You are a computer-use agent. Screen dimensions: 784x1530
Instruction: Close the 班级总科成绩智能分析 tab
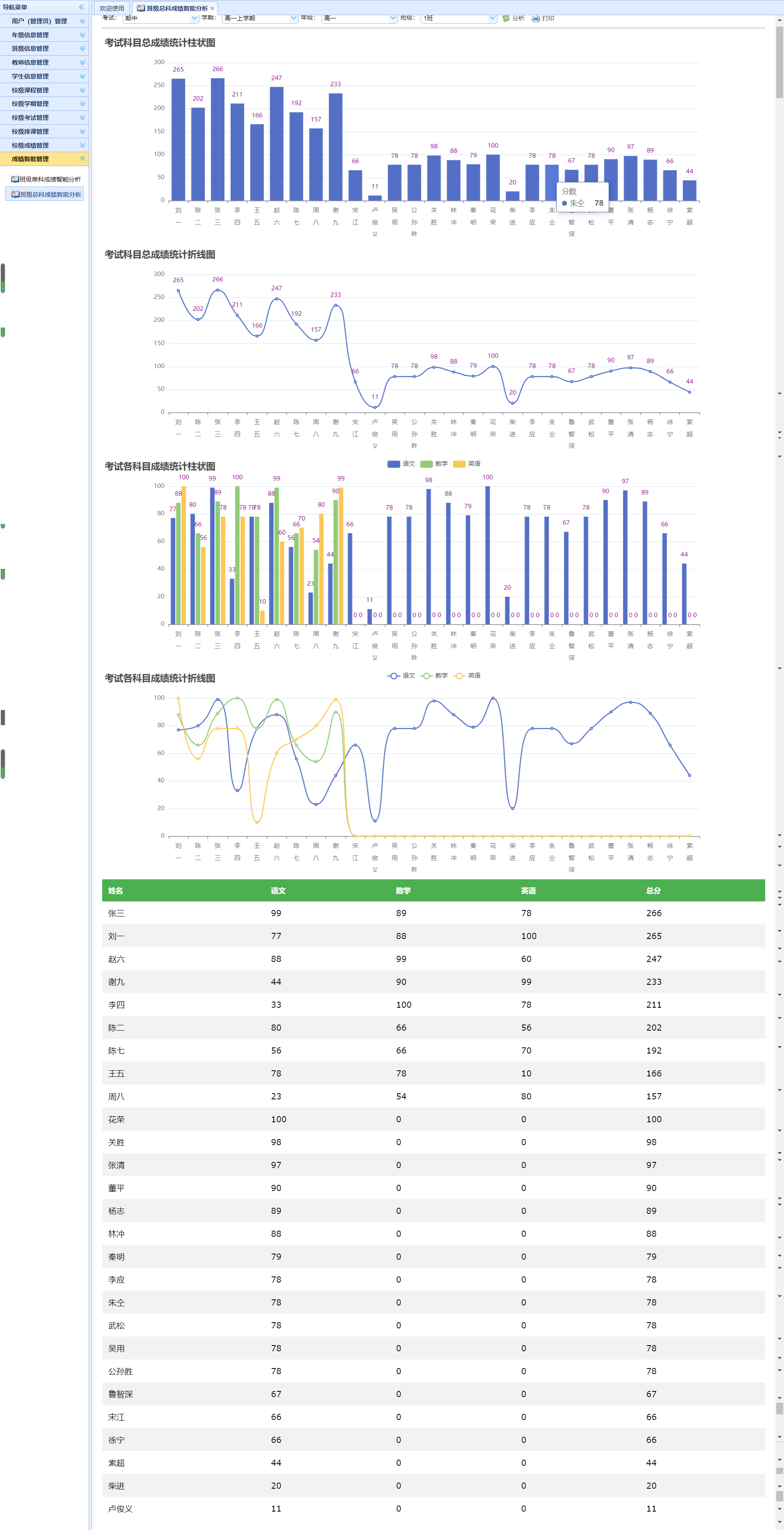212,8
